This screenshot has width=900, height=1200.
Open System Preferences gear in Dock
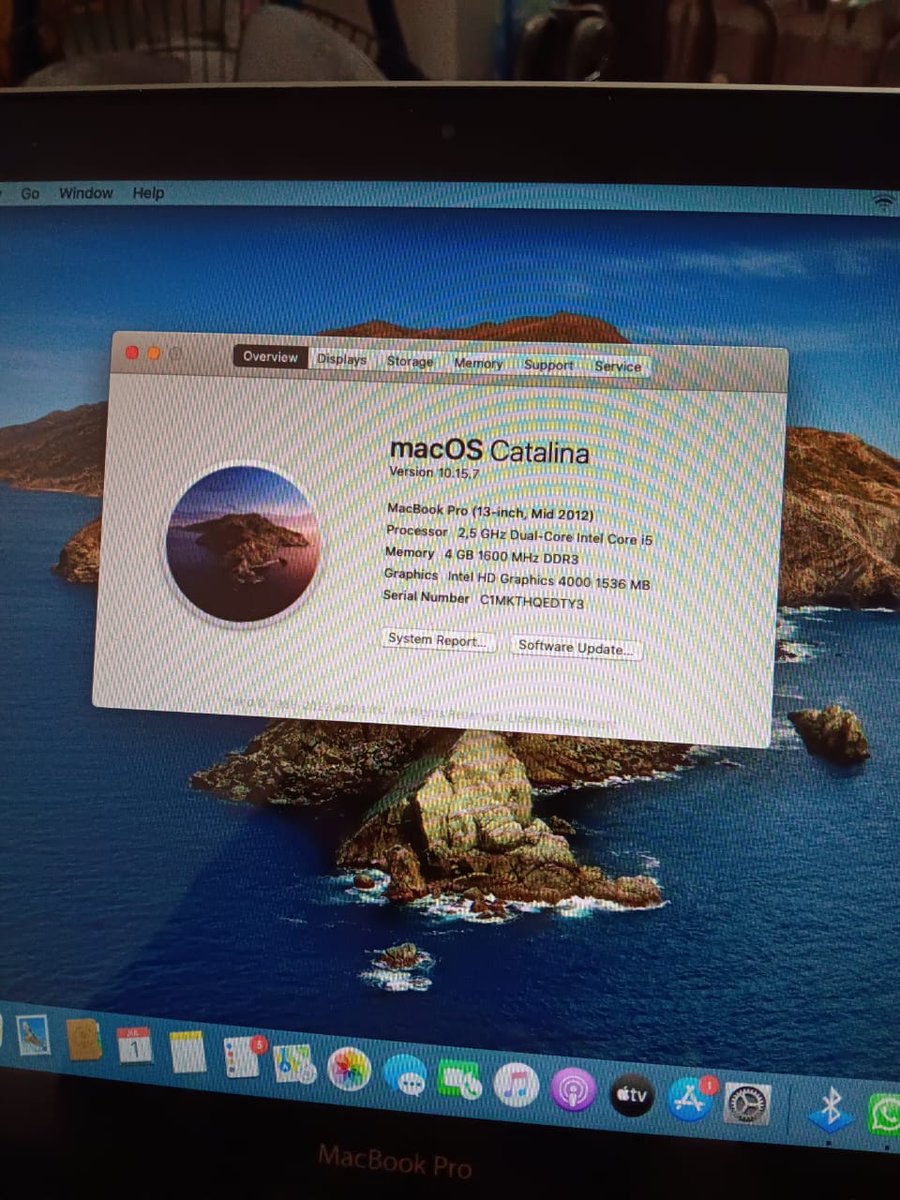pos(747,1105)
